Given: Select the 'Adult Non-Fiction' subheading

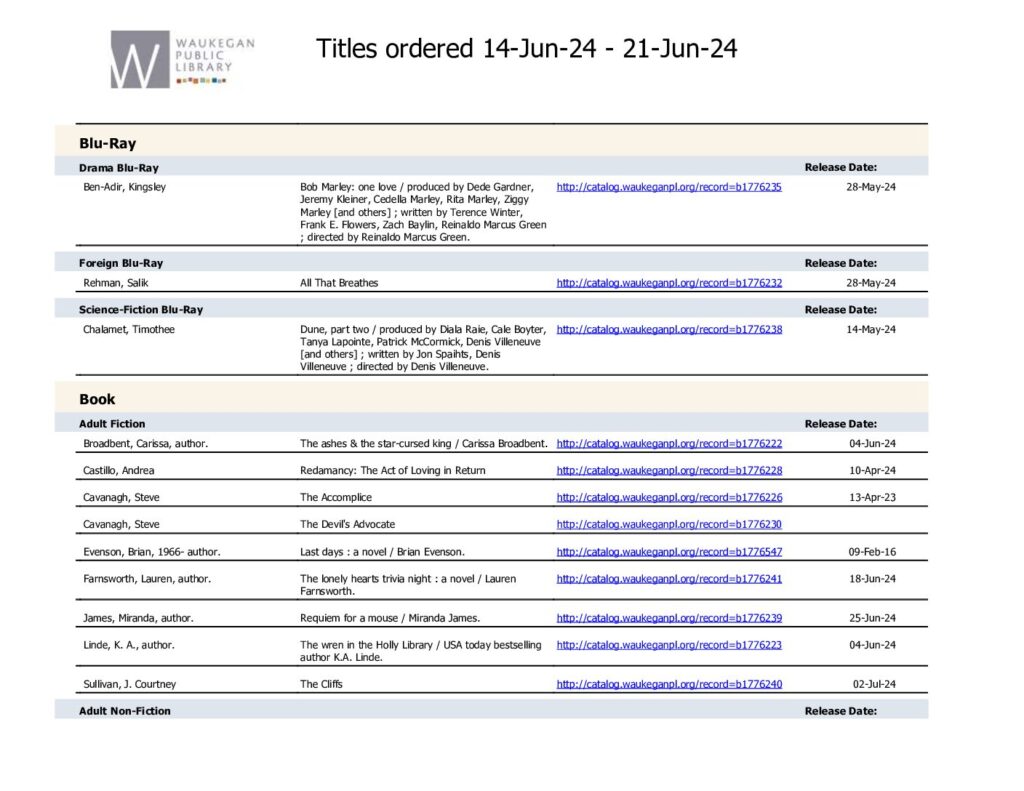Looking at the screenshot, I should coord(125,711).
